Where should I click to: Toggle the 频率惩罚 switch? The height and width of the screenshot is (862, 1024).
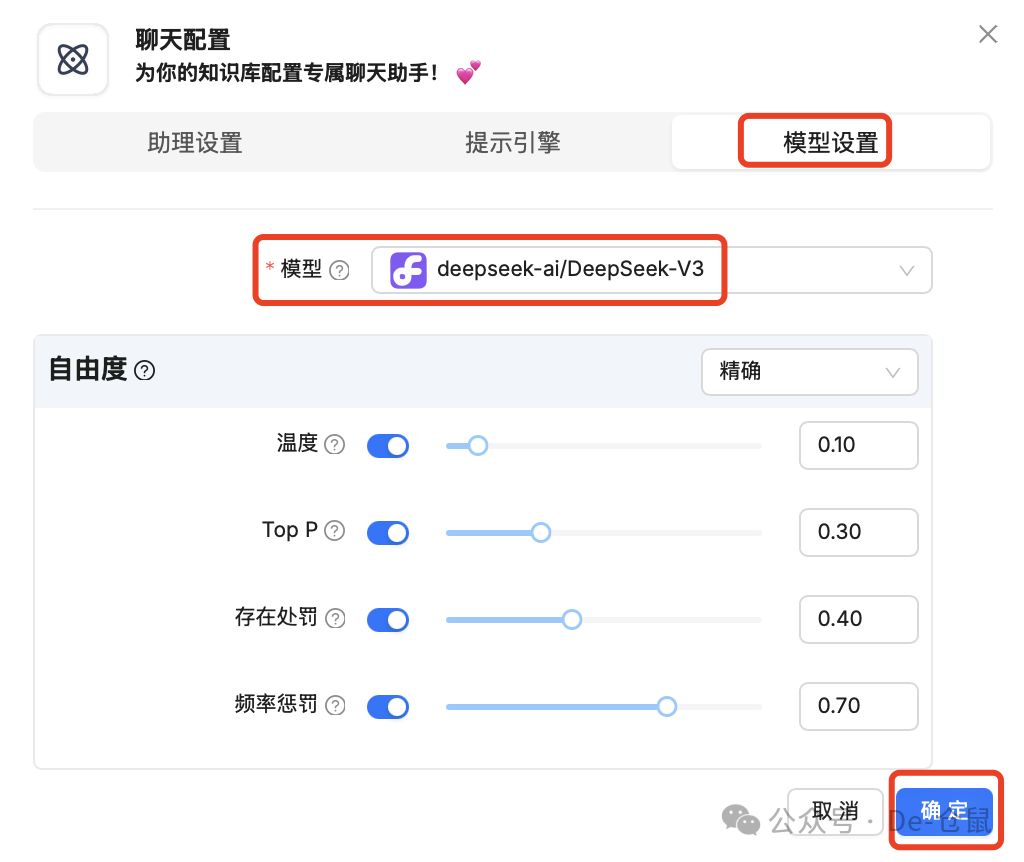(388, 706)
